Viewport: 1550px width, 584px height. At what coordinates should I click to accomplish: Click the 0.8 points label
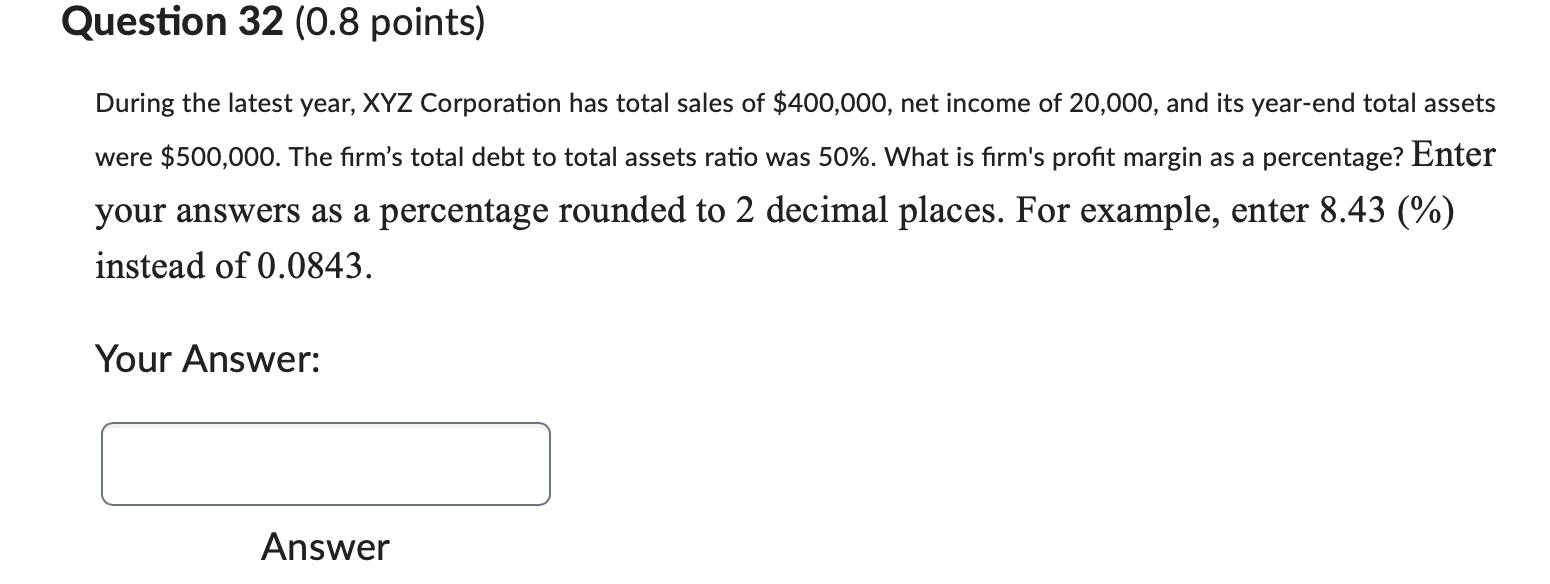coord(392,22)
